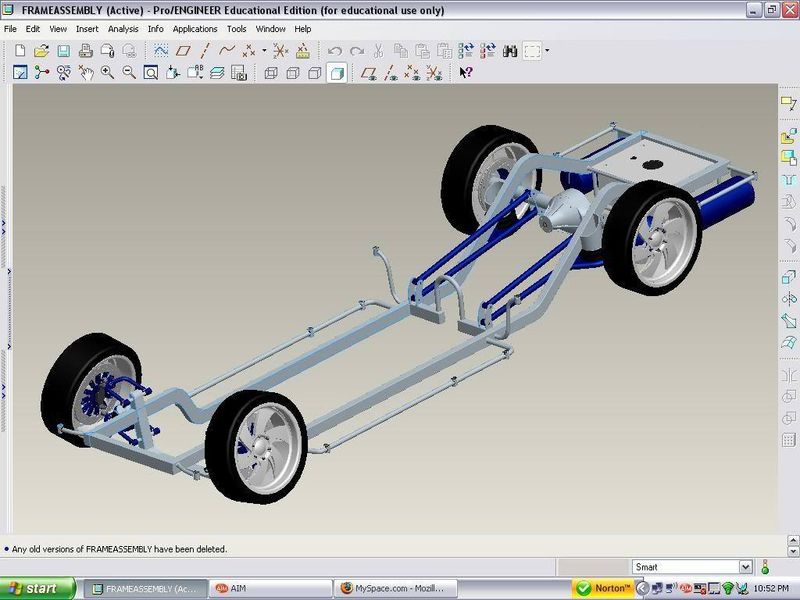The height and width of the screenshot is (600, 800).
Task: Click the Undo arrow icon
Action: (335, 50)
